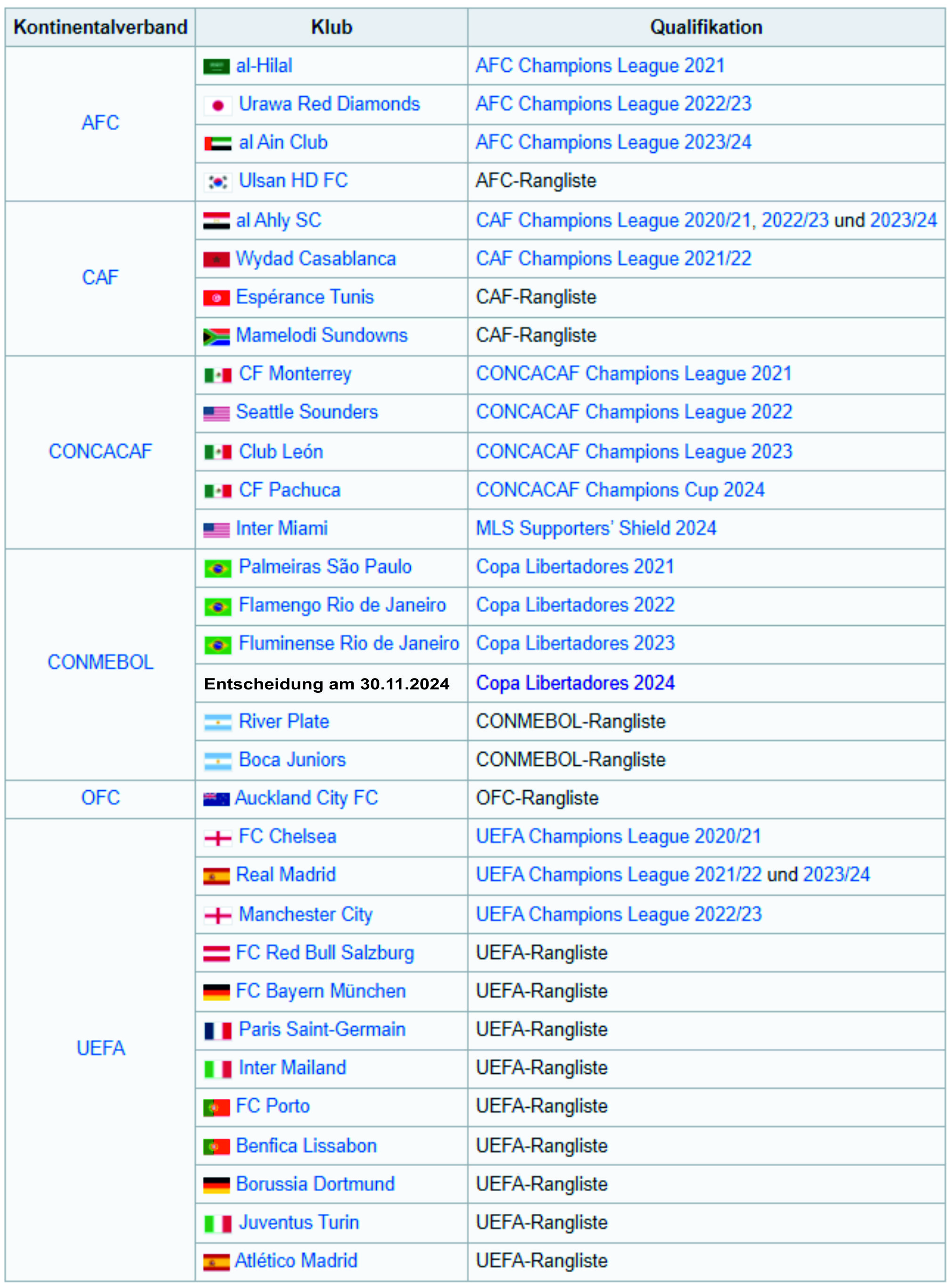Select the Kontinentalverband column header
The height and width of the screenshot is (1285, 952).
tap(100, 27)
